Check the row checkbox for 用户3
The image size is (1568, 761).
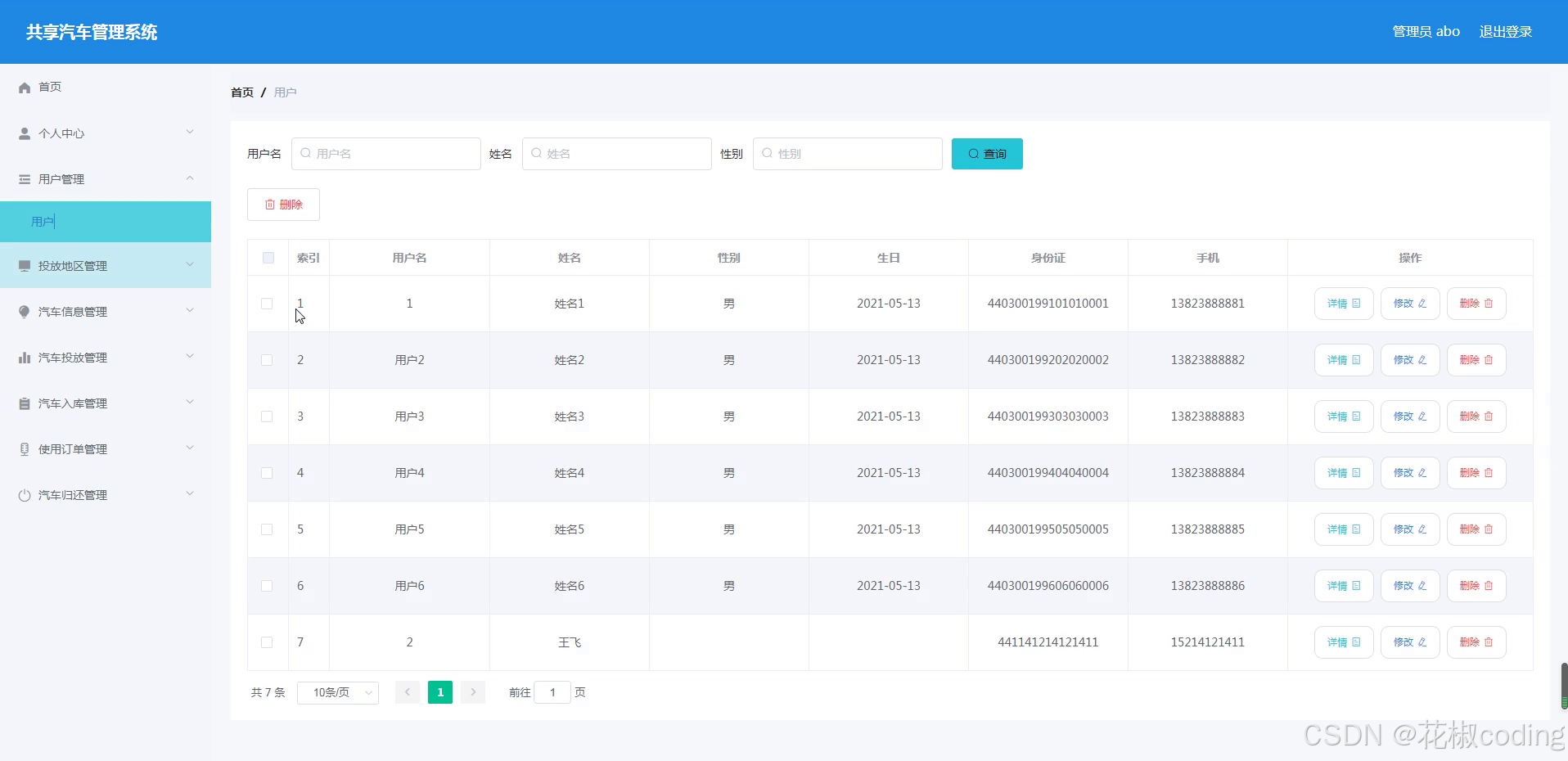tap(267, 417)
